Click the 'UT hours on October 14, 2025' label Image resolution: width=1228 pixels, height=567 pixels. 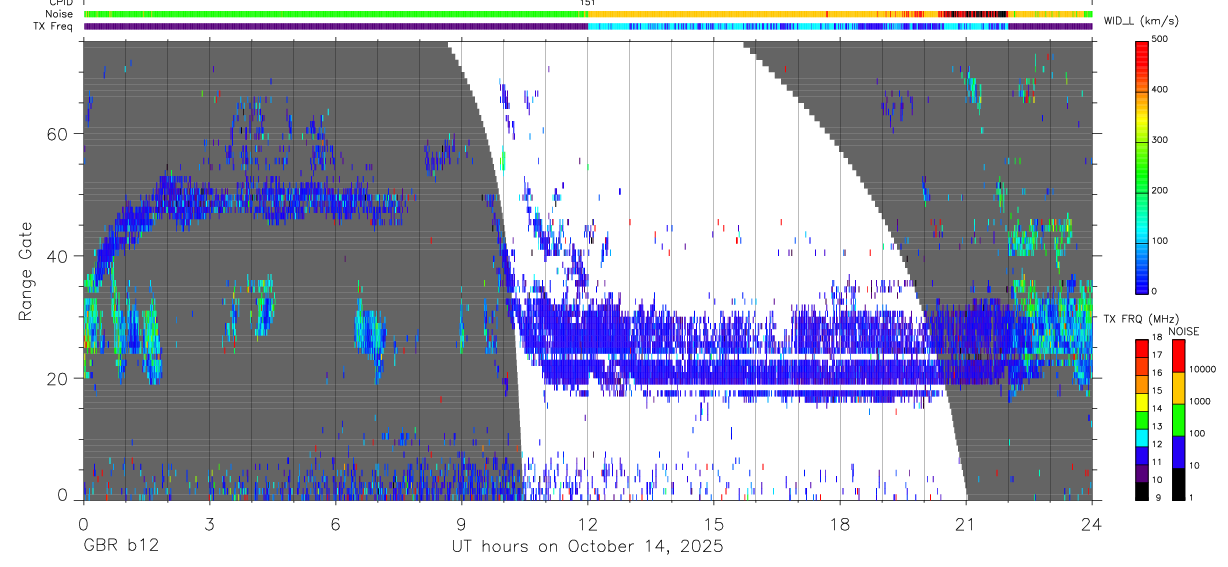pyautogui.click(x=587, y=546)
